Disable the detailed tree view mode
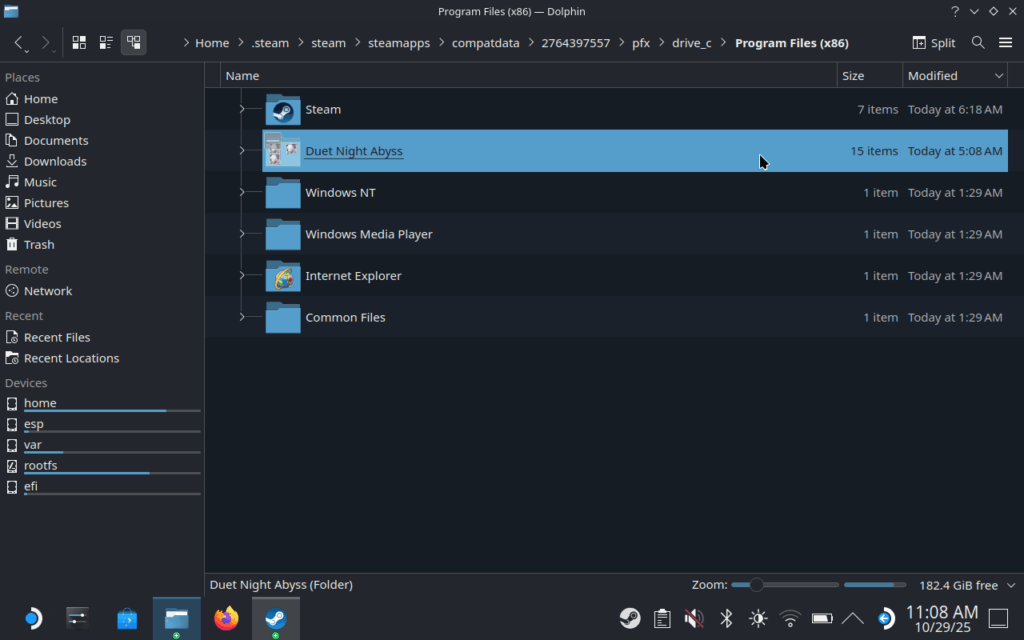1024x640 pixels. (134, 42)
